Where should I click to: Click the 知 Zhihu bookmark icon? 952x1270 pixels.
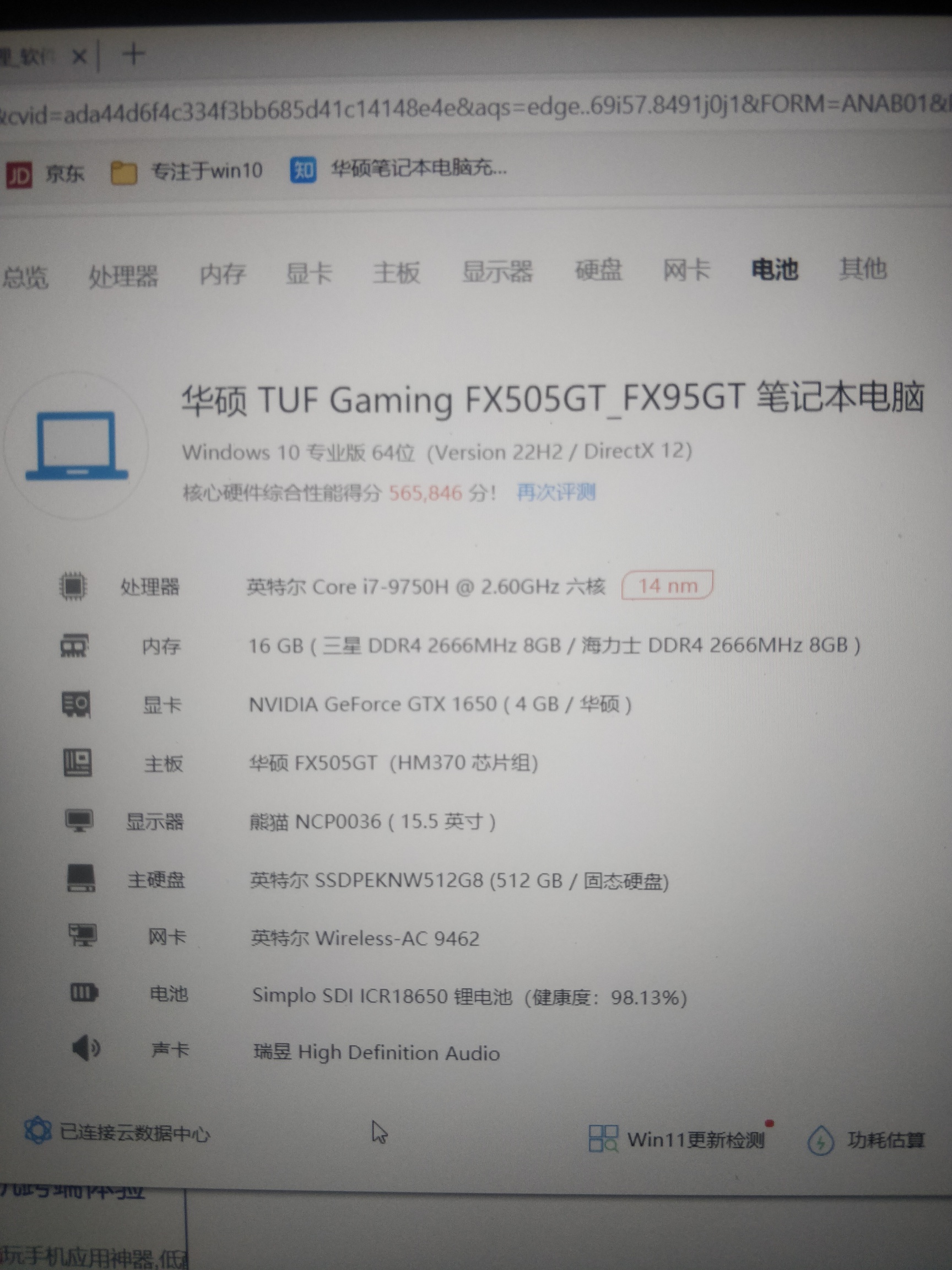point(303,169)
